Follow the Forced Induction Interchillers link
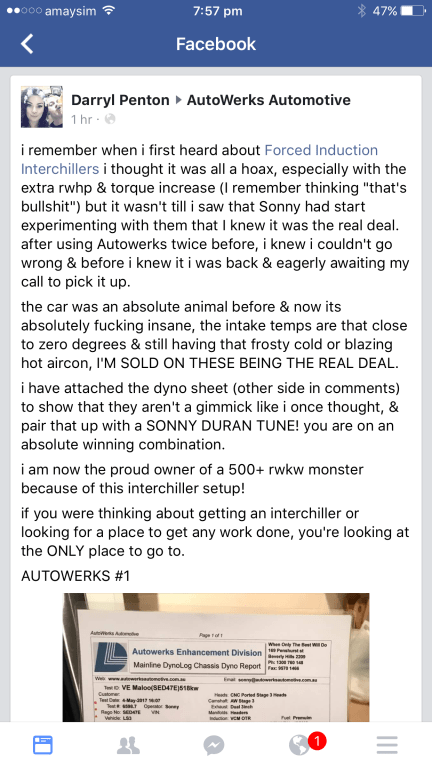432x768 pixels. click(x=199, y=159)
